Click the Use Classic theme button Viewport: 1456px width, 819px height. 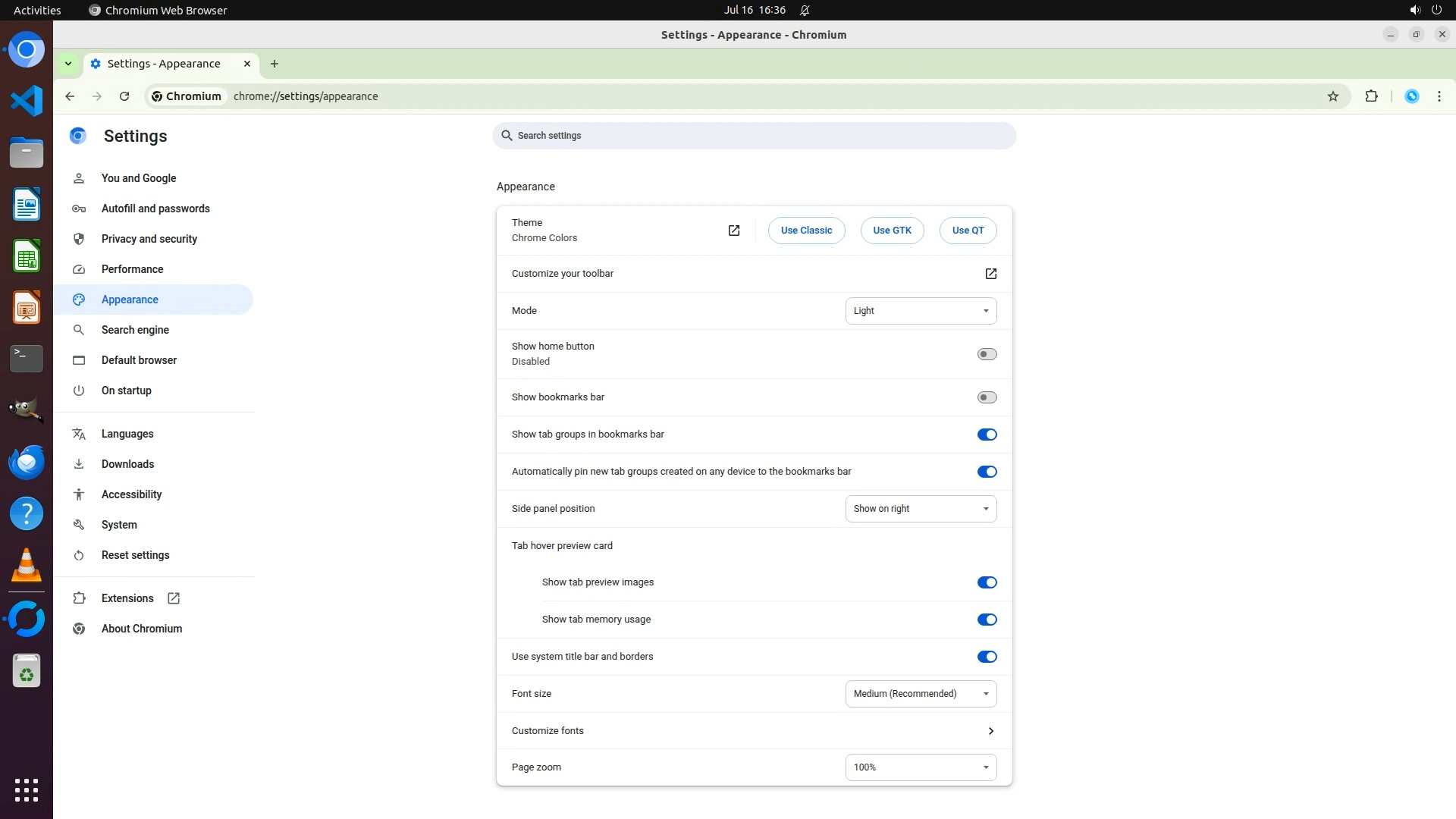[806, 231]
